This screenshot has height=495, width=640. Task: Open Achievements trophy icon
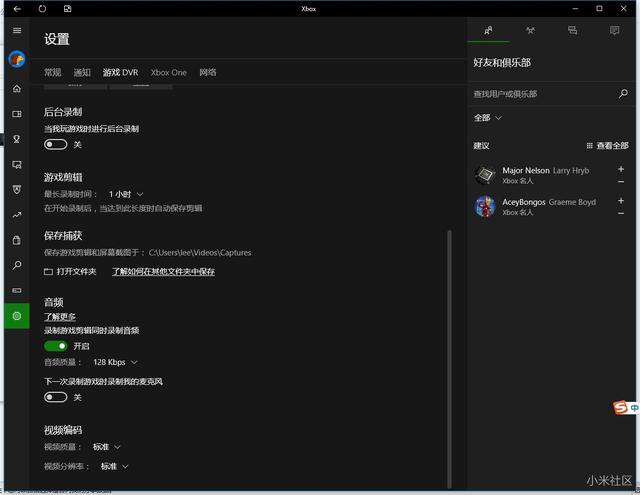pyautogui.click(x=17, y=139)
